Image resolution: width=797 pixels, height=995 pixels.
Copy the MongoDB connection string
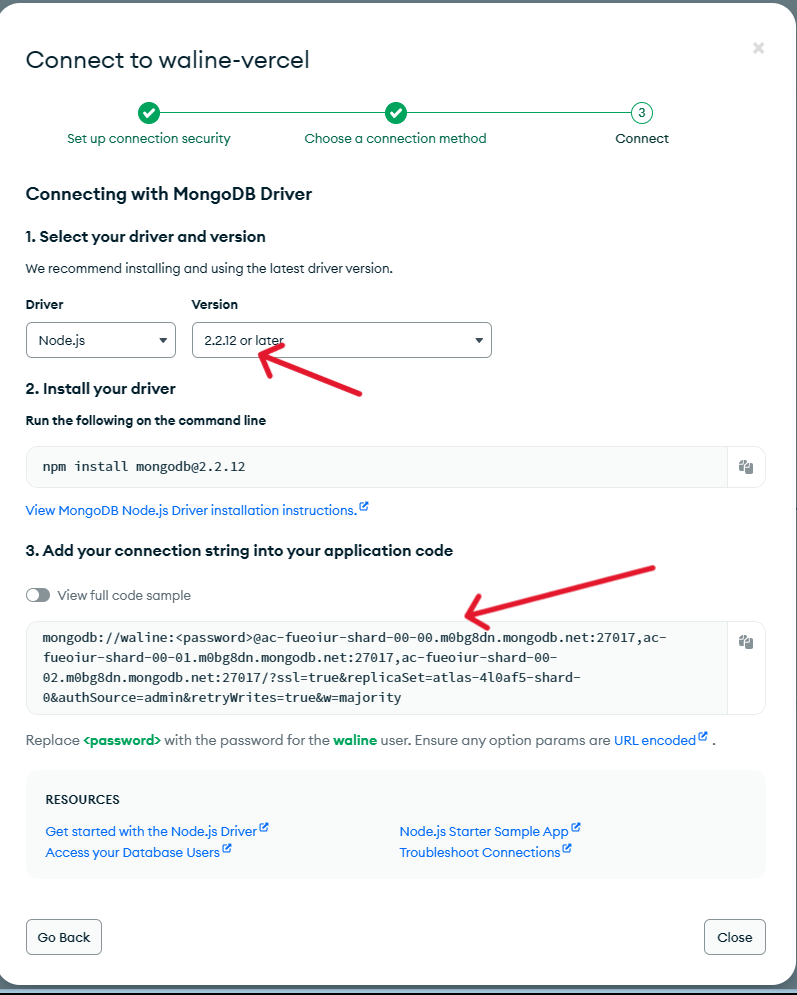pyautogui.click(x=745, y=643)
